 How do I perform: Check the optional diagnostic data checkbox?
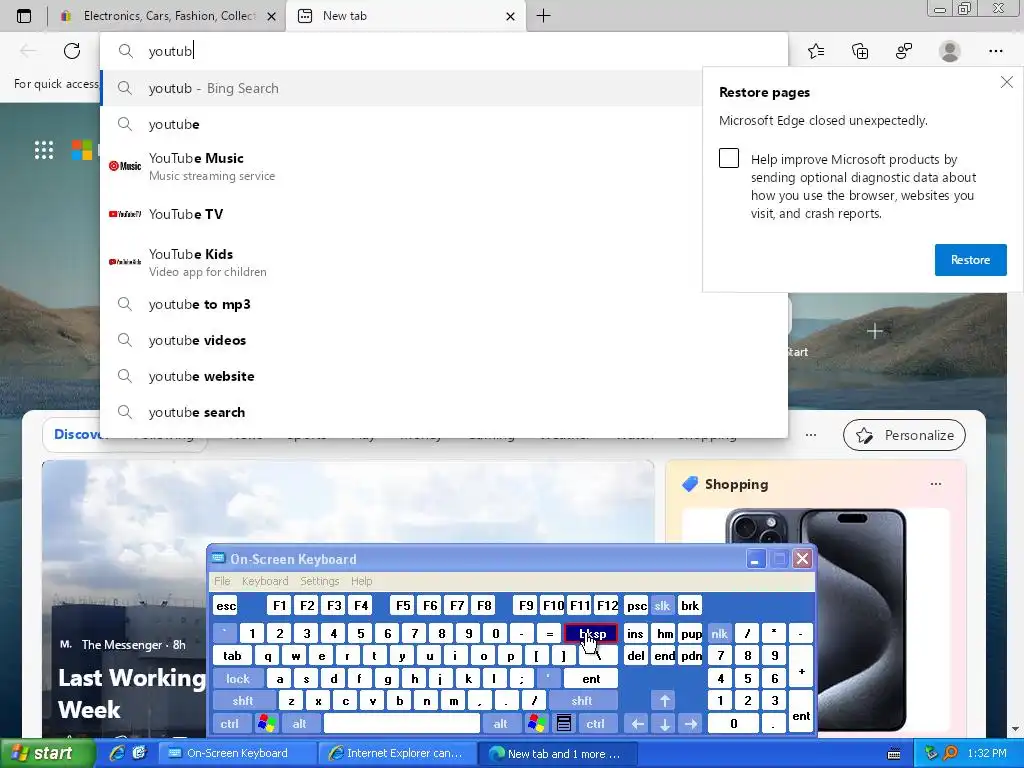tap(729, 158)
